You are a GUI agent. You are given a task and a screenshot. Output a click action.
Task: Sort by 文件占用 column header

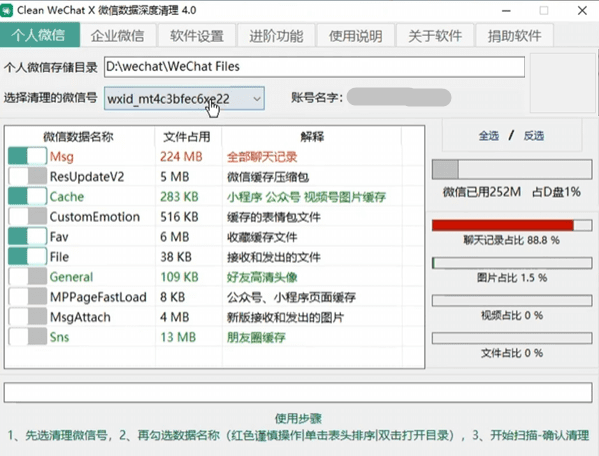pos(187,137)
